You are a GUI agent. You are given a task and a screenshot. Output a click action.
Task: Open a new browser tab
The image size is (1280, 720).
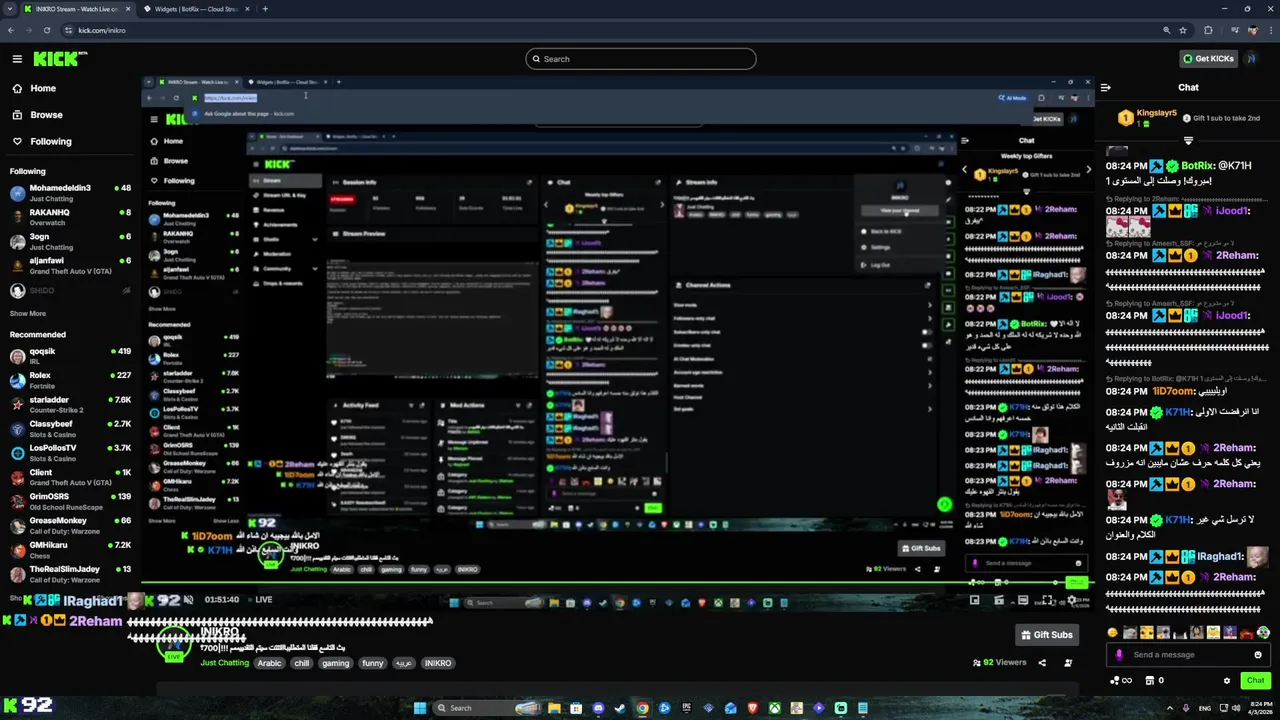coord(265,9)
